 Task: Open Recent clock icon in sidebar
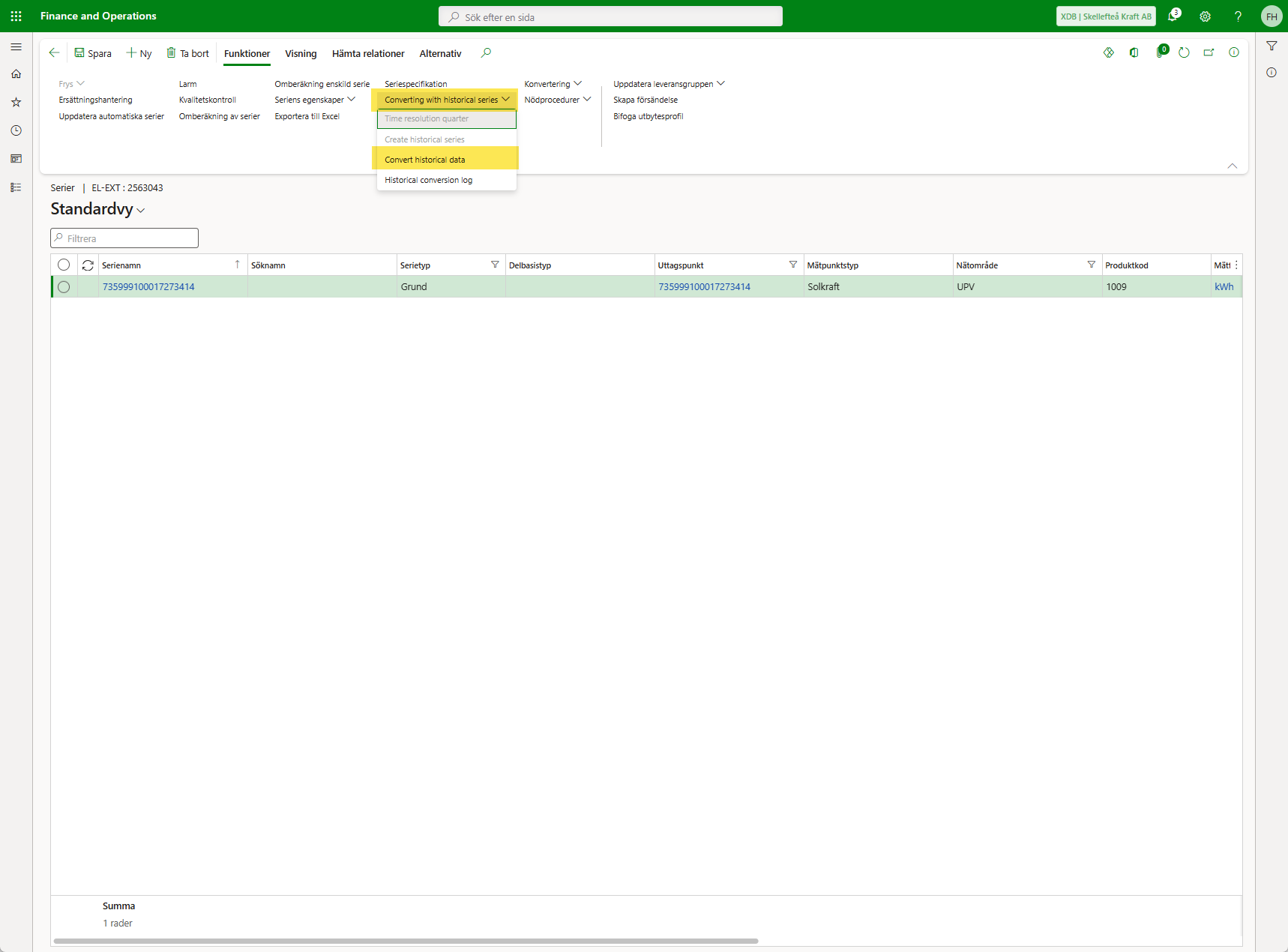pos(16,130)
